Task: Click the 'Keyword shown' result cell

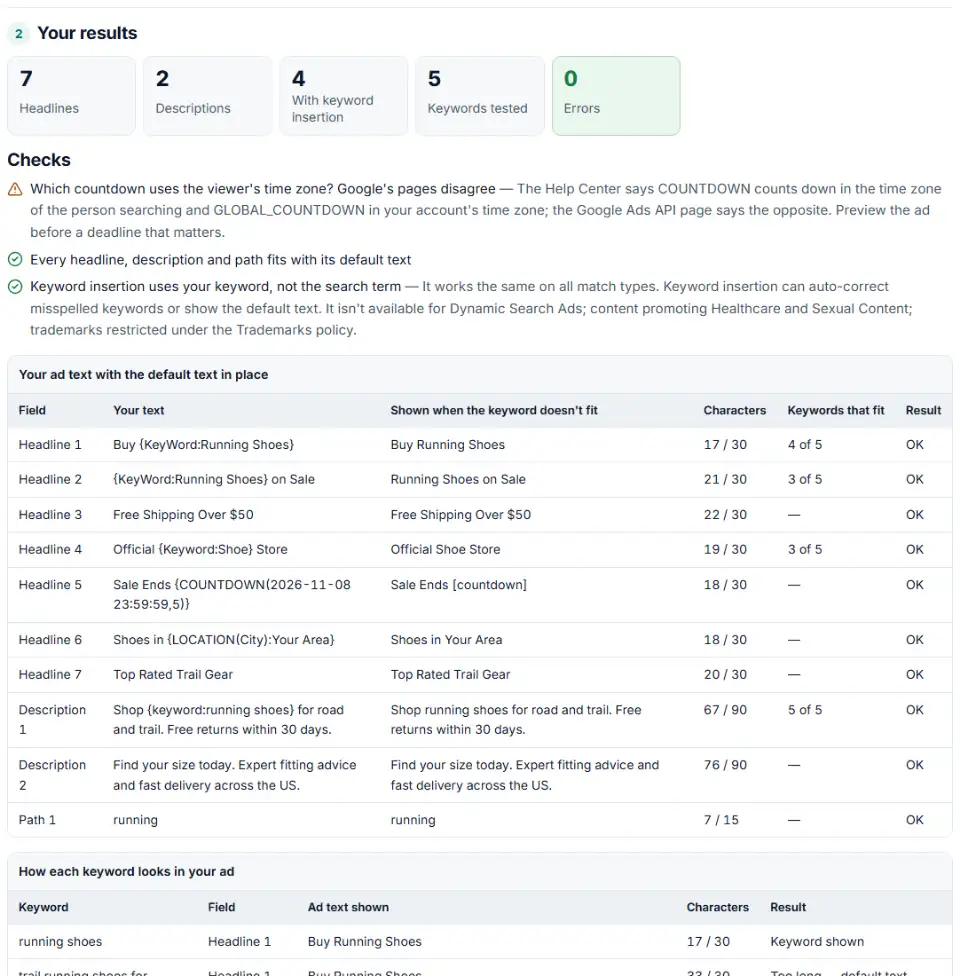Action: point(817,942)
